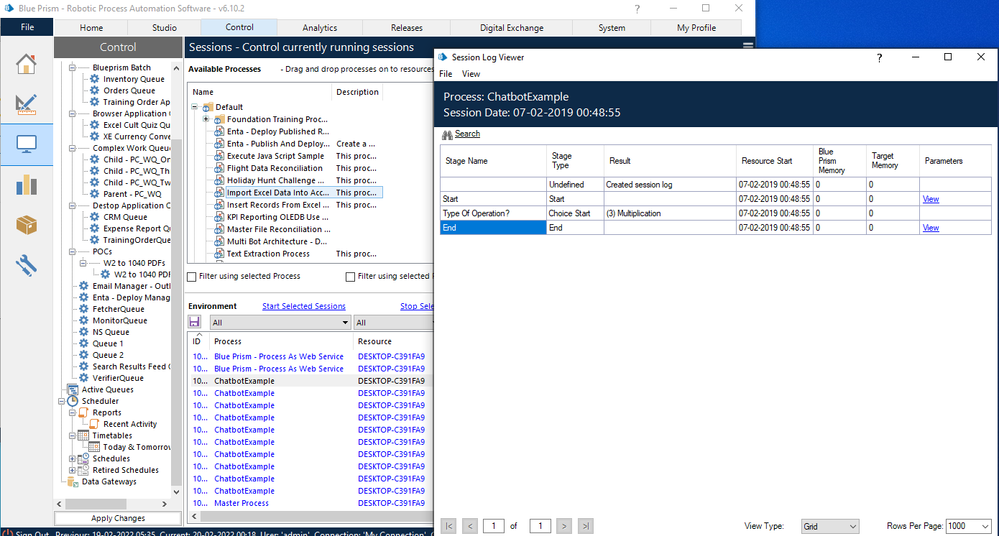Click gear icon of CRM Queue
Screen dimensions: 999x536
(x=94, y=217)
